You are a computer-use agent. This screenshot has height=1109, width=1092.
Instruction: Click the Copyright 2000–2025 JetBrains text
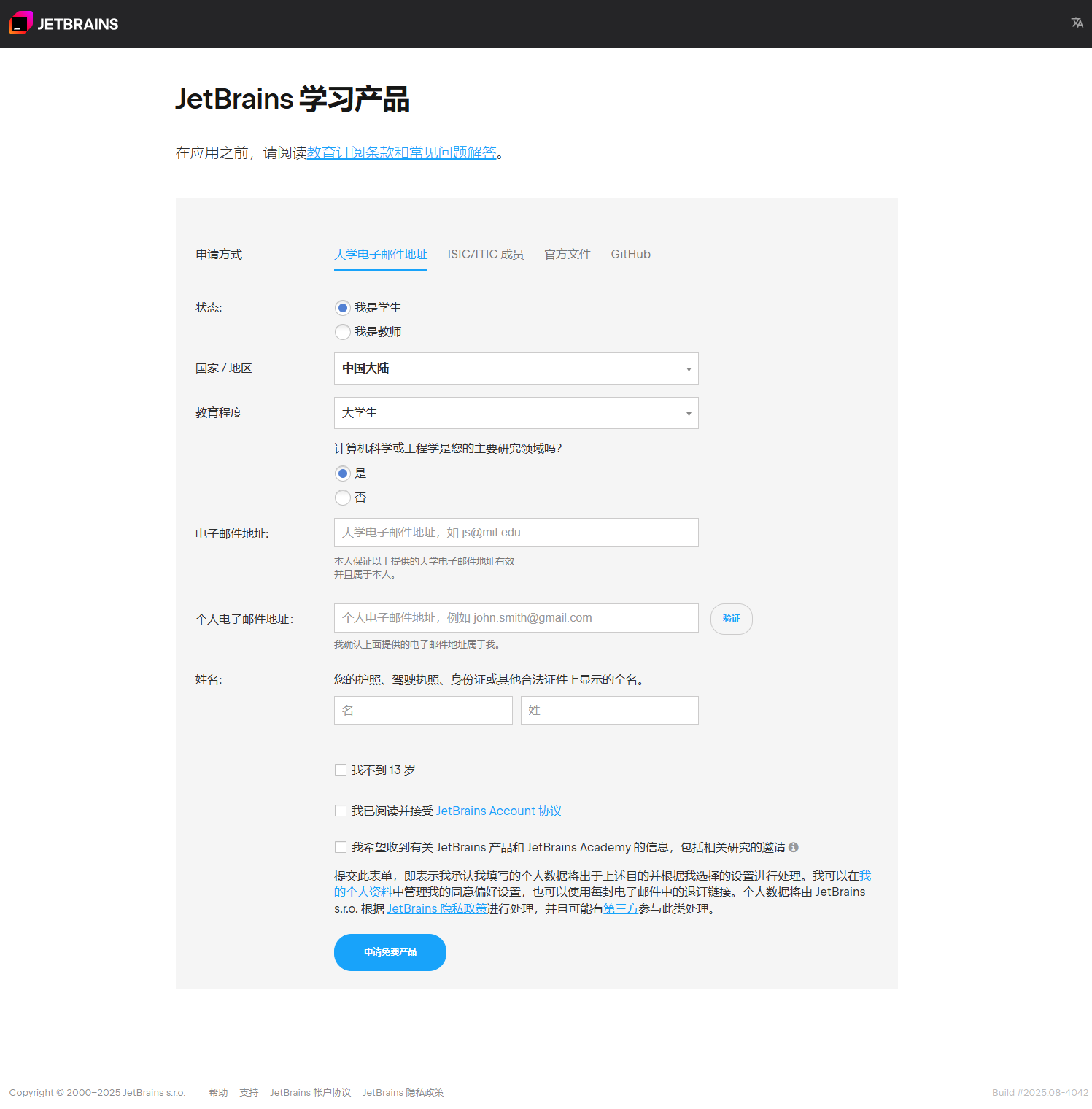click(x=97, y=1092)
